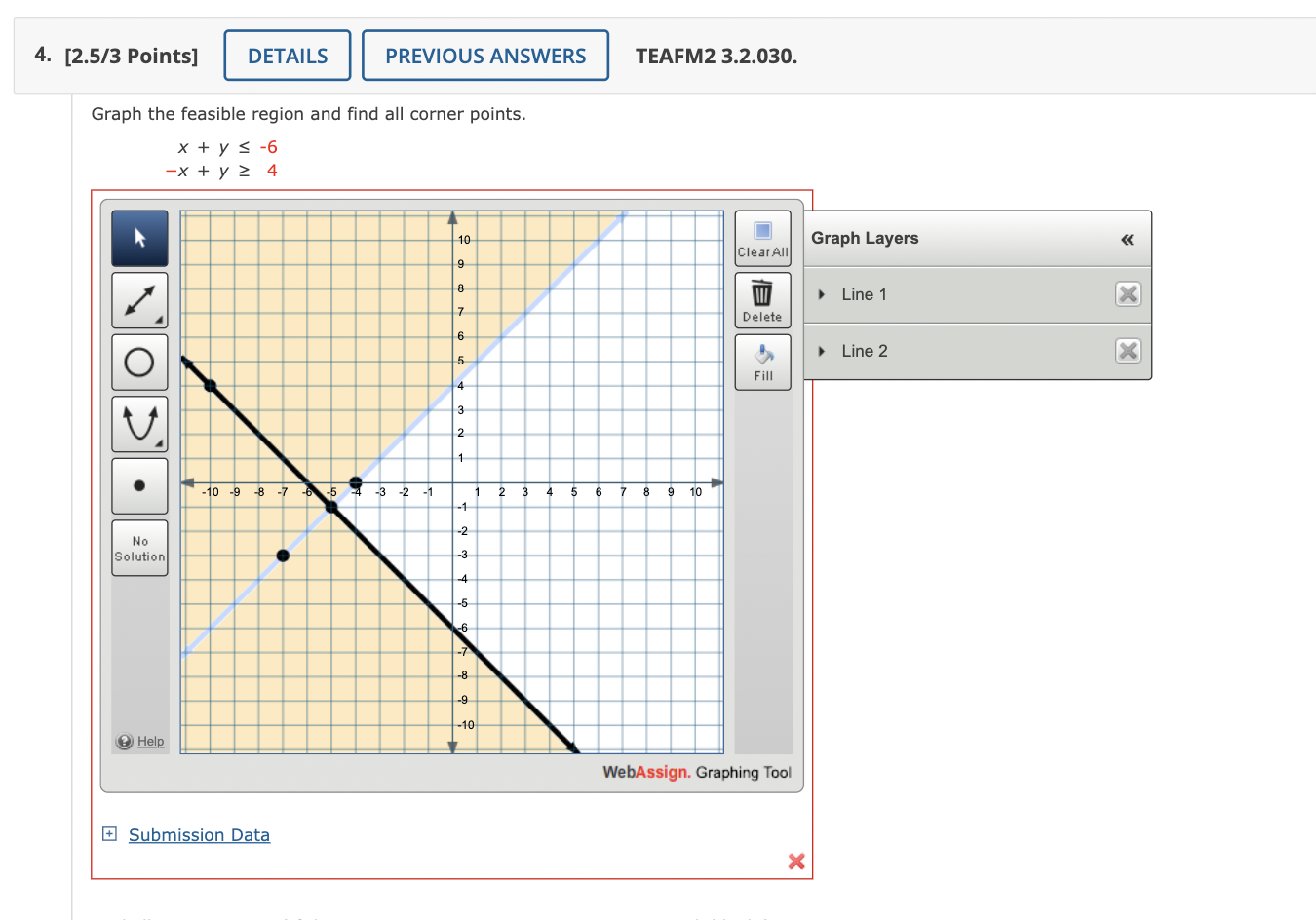The height and width of the screenshot is (920, 1316).
Task: Select the parabola drawing tool
Action: click(x=139, y=423)
